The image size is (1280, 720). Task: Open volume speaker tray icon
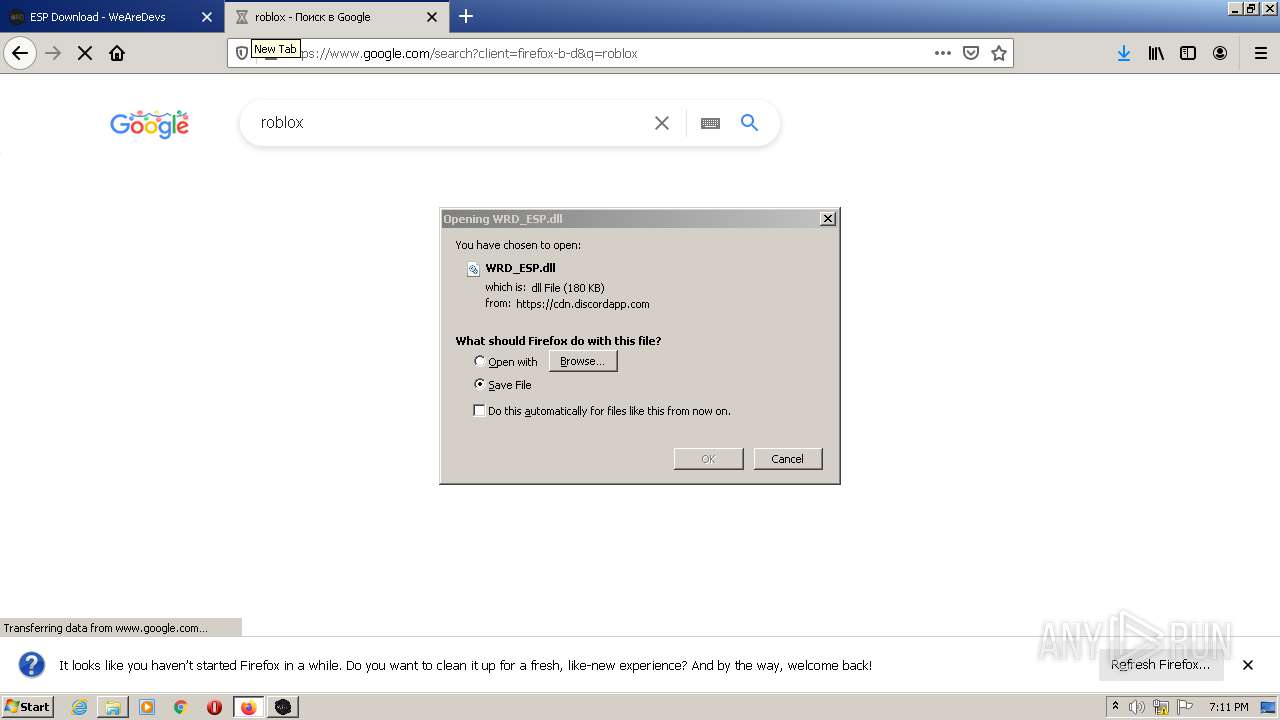click(x=1137, y=707)
